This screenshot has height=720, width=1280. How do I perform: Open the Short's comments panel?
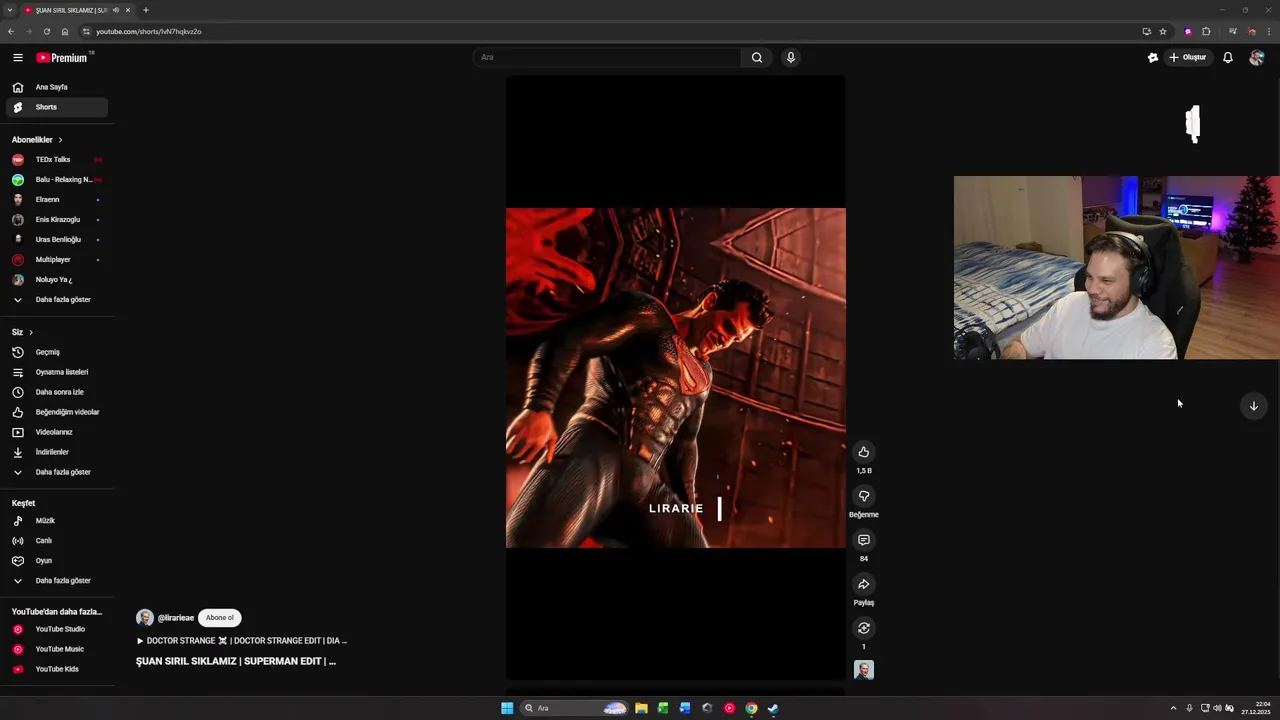[864, 540]
